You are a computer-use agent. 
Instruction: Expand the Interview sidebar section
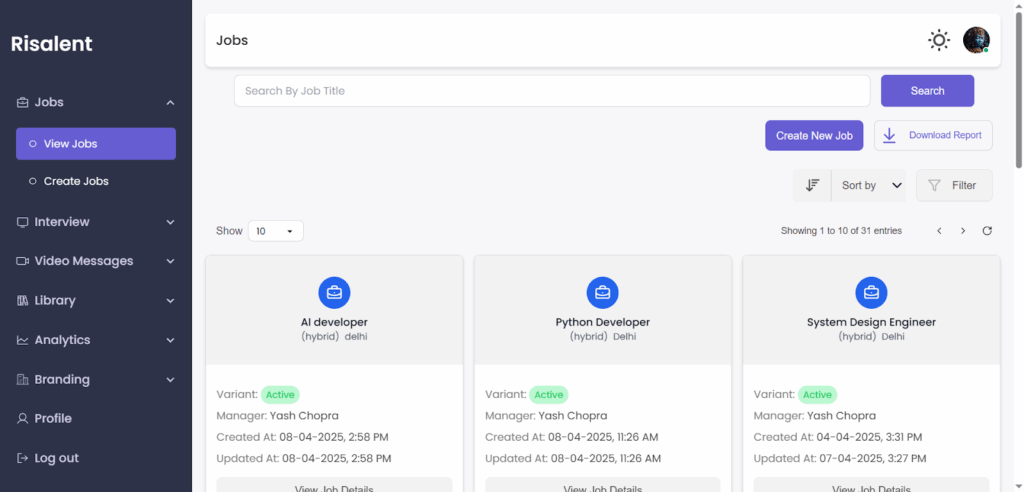[x=96, y=222]
